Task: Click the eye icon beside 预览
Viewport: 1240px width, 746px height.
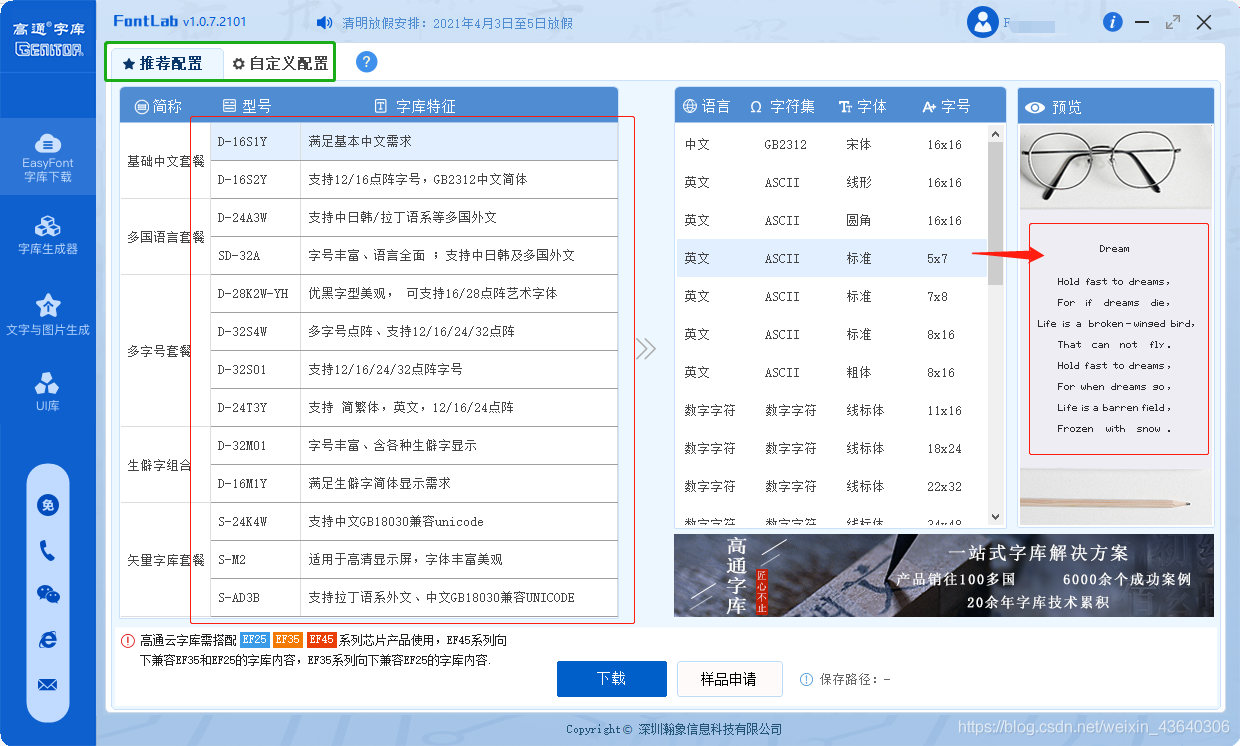Action: point(1035,107)
